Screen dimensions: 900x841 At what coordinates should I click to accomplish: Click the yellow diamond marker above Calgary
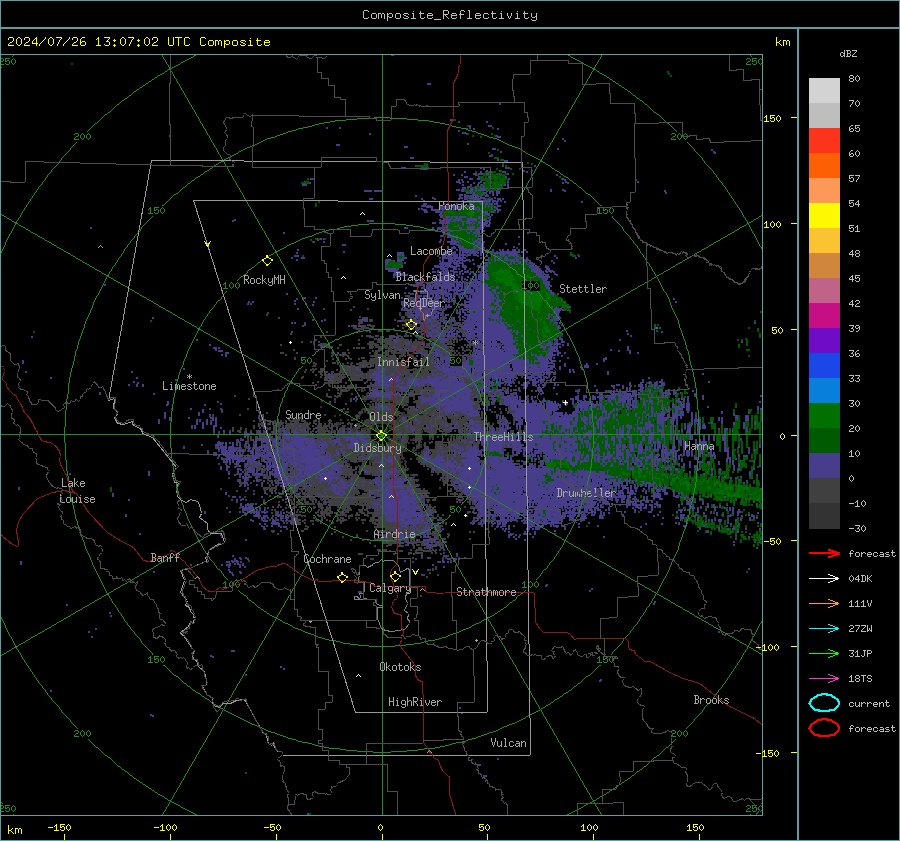pos(395,576)
